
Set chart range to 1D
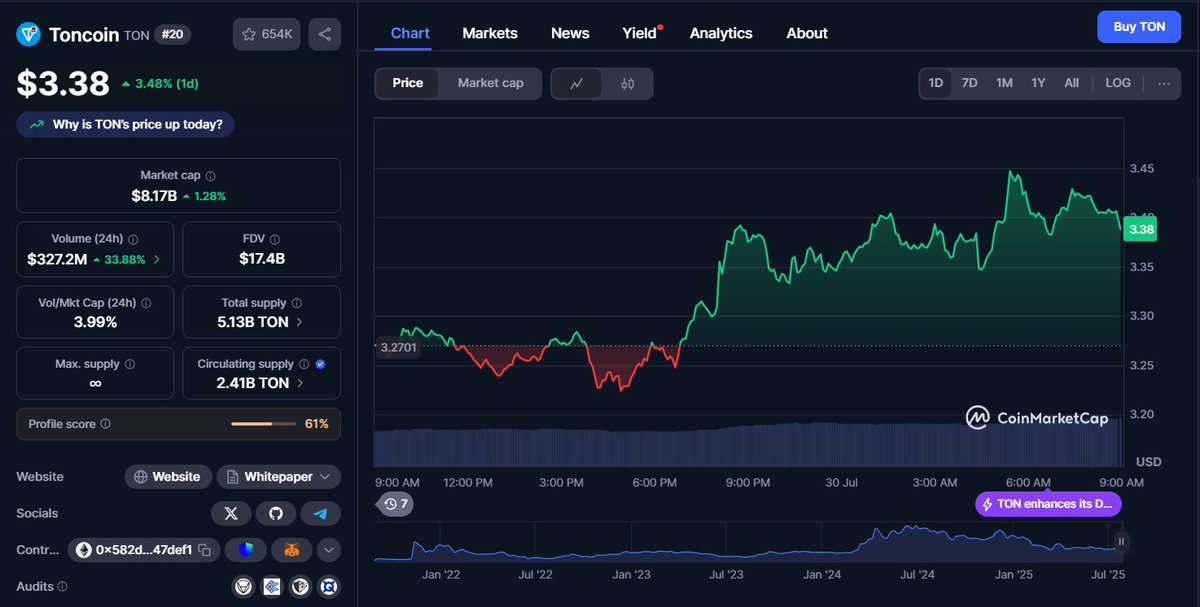click(x=936, y=83)
